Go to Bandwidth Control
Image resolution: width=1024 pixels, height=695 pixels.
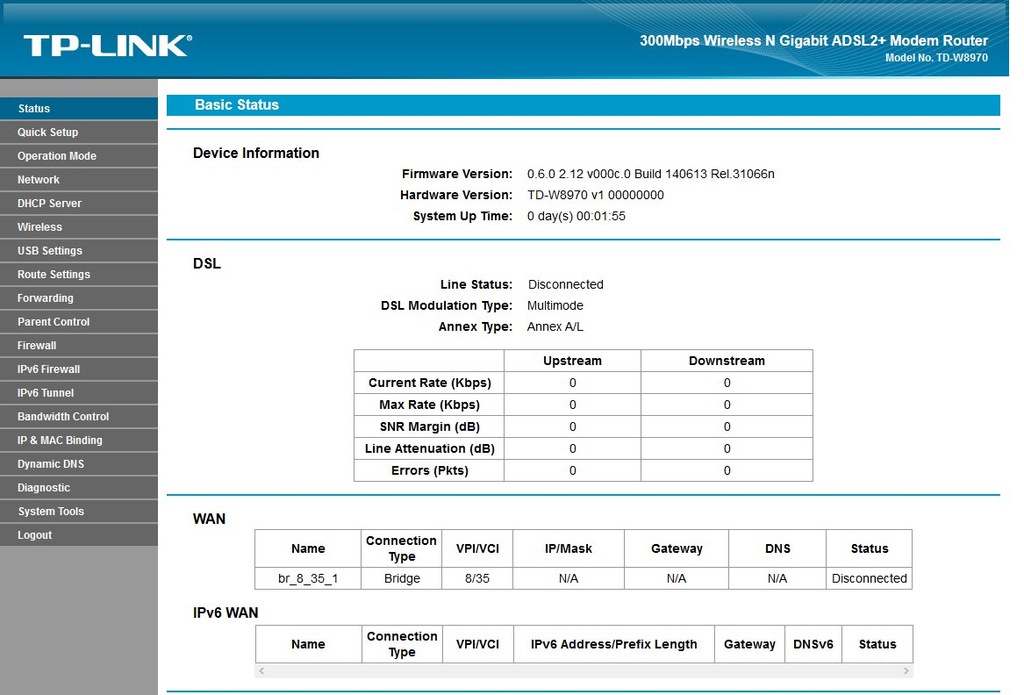coord(78,417)
